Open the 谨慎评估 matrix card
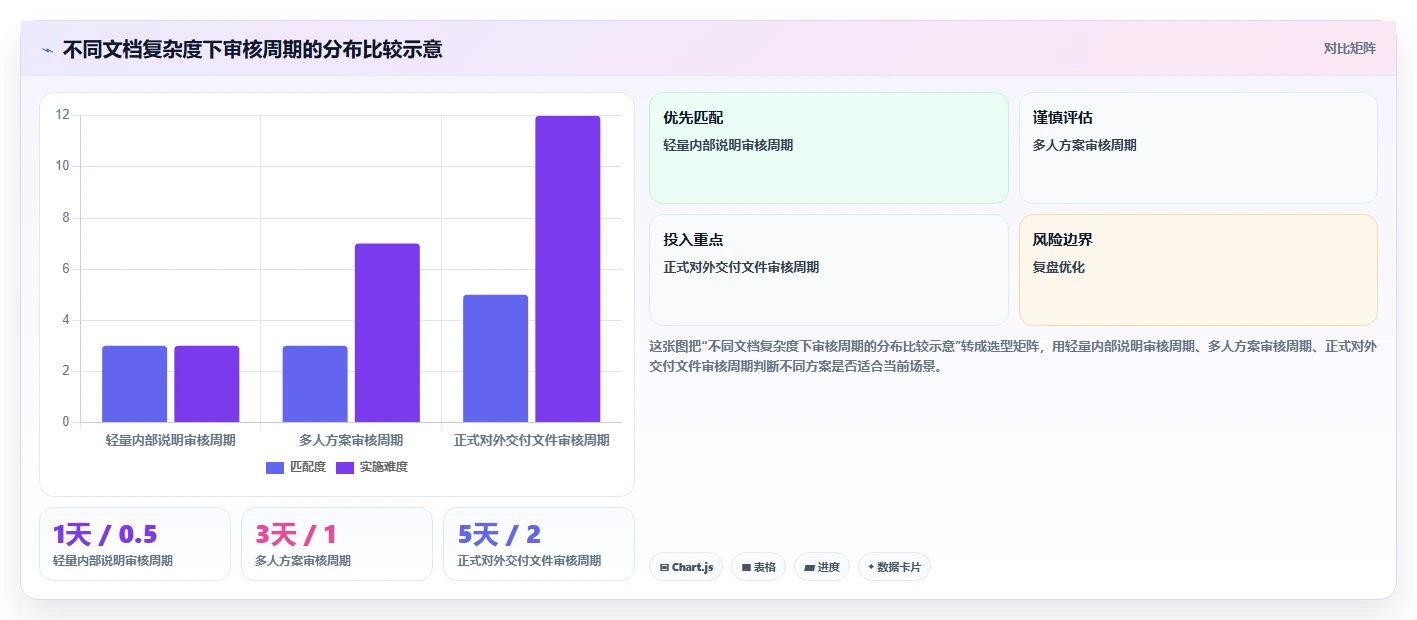Screen dimensions: 1417x620 click(x=1198, y=148)
